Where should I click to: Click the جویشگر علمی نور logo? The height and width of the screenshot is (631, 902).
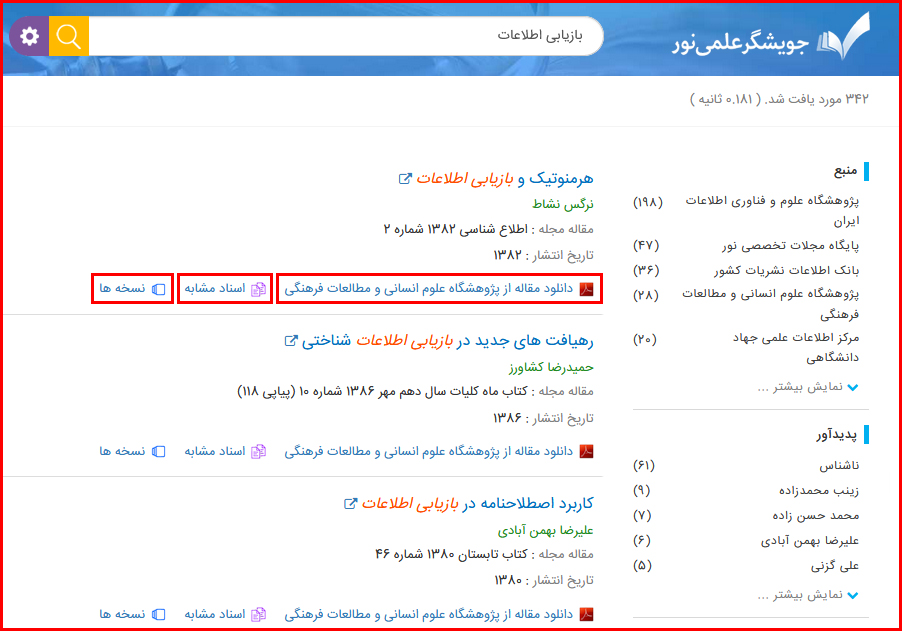[770, 40]
